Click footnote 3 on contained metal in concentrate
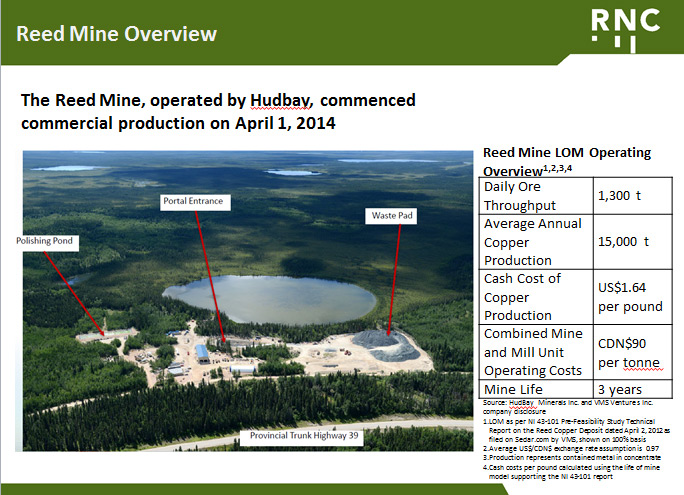Image resolution: width=684 pixels, height=495 pixels. [x=571, y=457]
